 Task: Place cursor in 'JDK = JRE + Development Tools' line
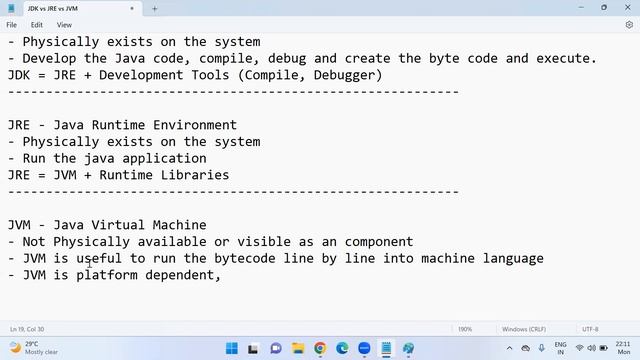[195, 75]
